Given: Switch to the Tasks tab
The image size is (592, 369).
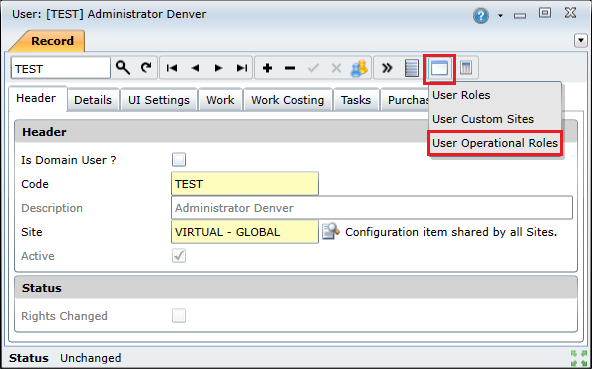Looking at the screenshot, I should [356, 100].
